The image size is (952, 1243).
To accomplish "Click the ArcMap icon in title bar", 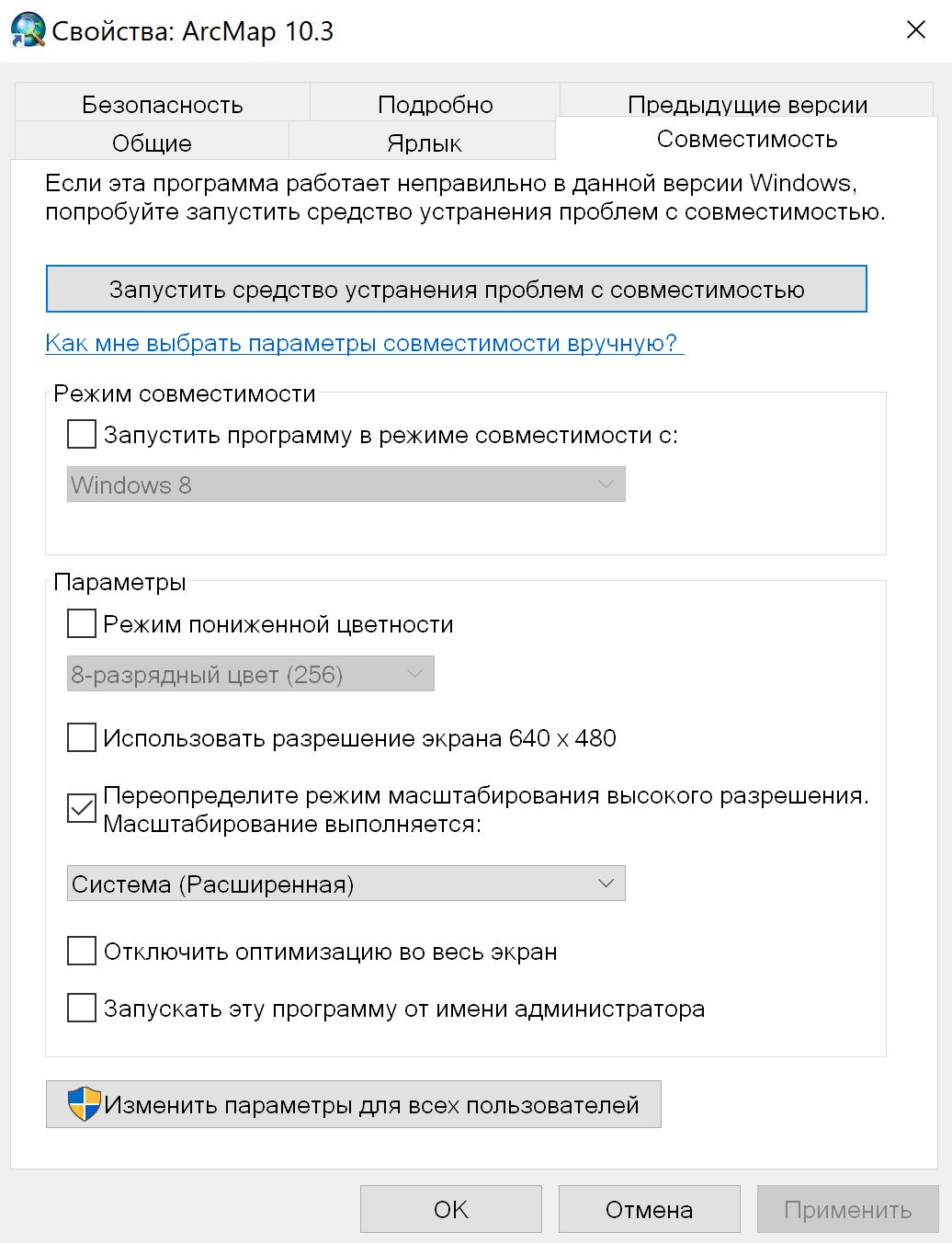I will pos(27,30).
